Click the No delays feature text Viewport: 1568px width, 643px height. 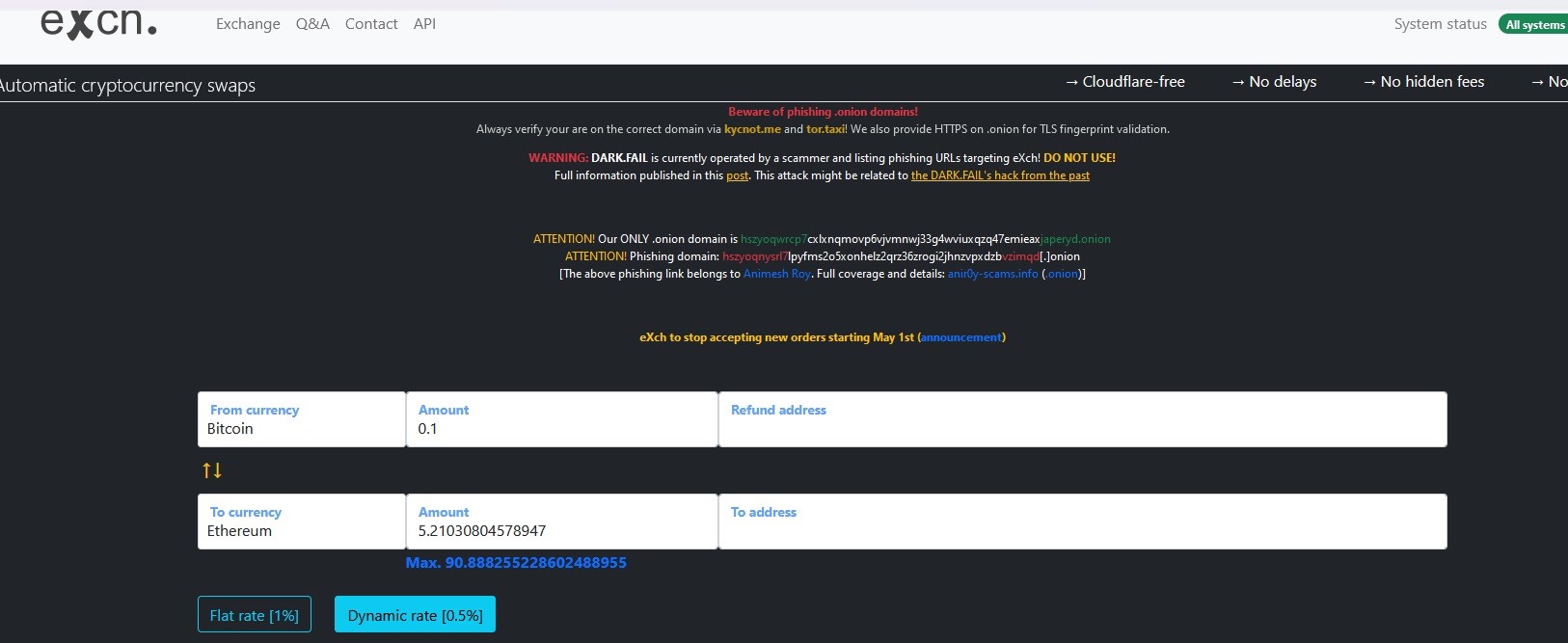click(x=1274, y=82)
